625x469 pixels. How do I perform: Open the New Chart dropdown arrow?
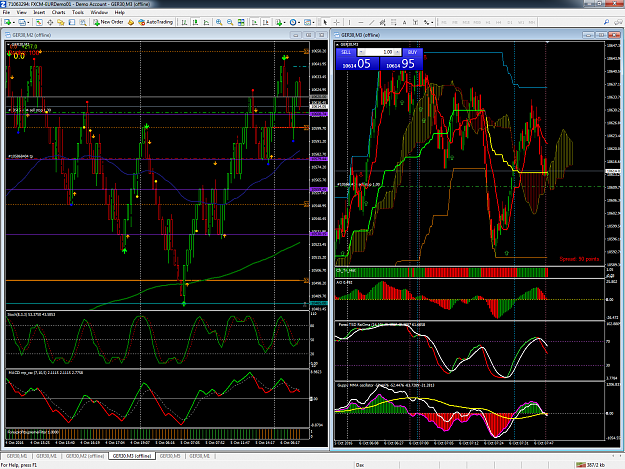click(x=14, y=22)
